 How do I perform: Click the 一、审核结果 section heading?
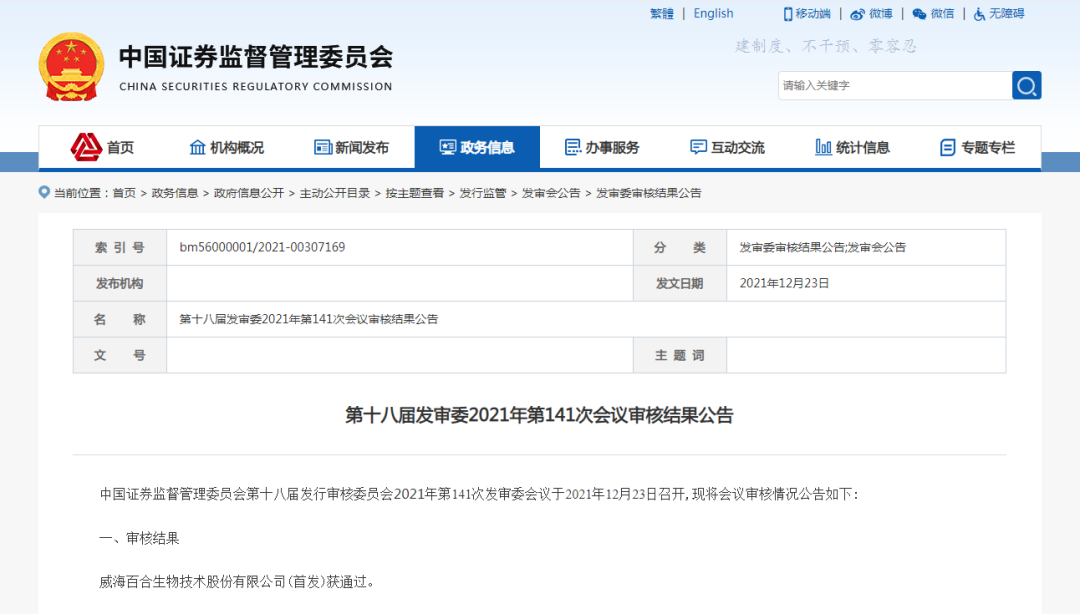click(x=139, y=538)
